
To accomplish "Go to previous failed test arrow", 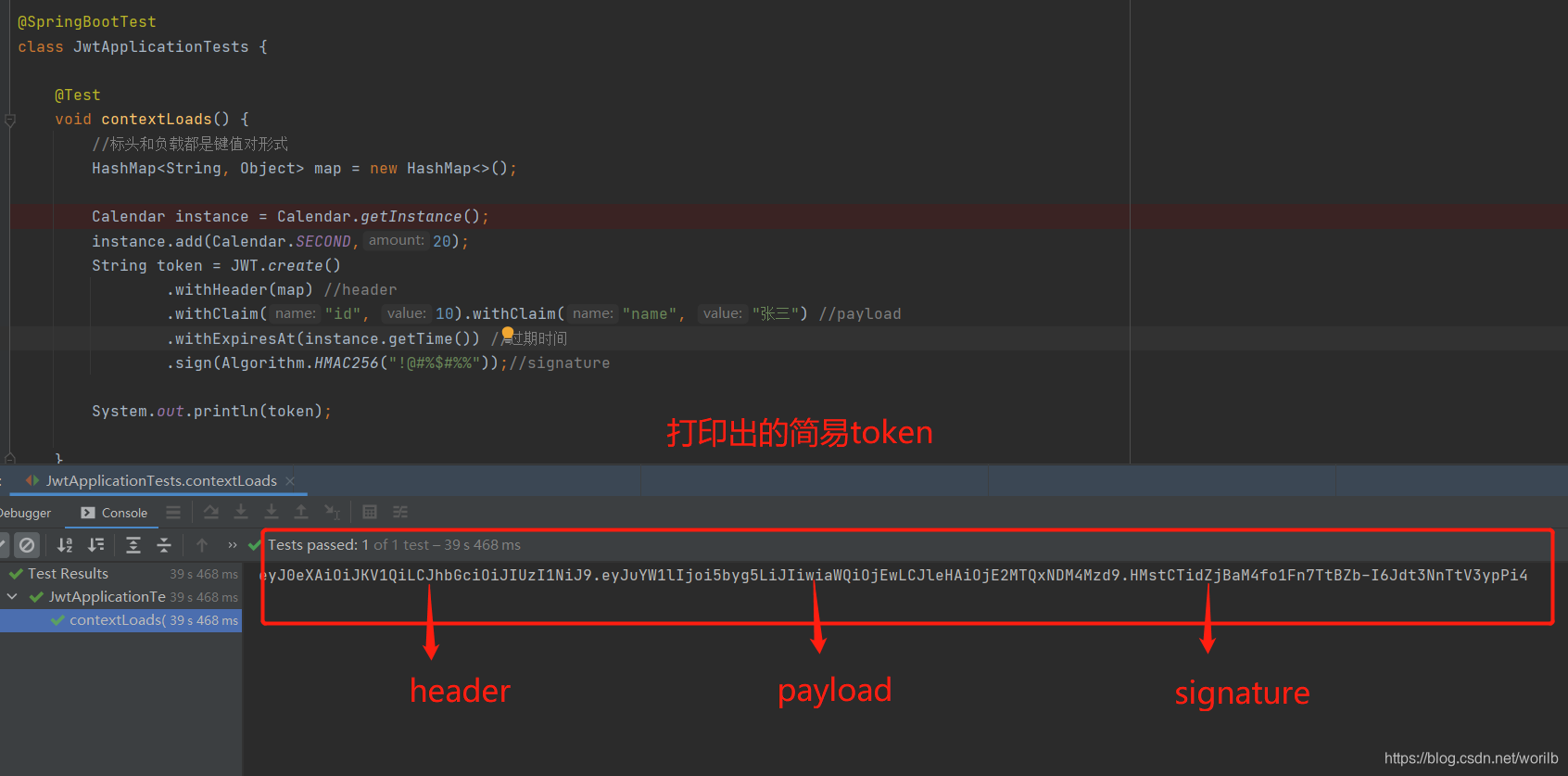I will [202, 545].
